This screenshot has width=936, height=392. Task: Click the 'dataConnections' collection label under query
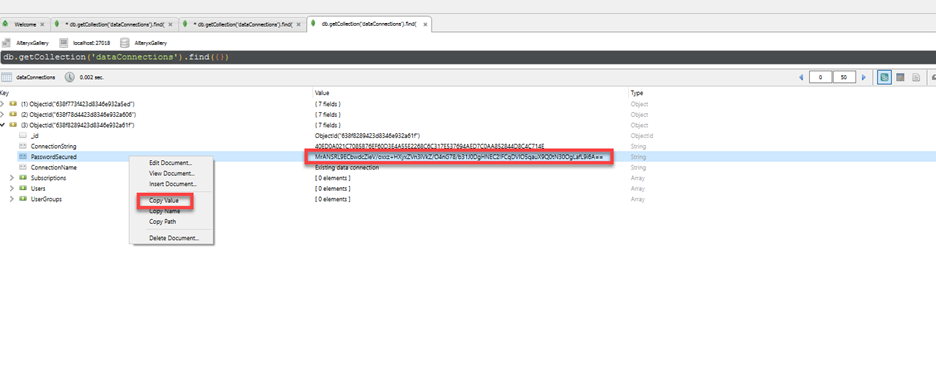click(35, 78)
